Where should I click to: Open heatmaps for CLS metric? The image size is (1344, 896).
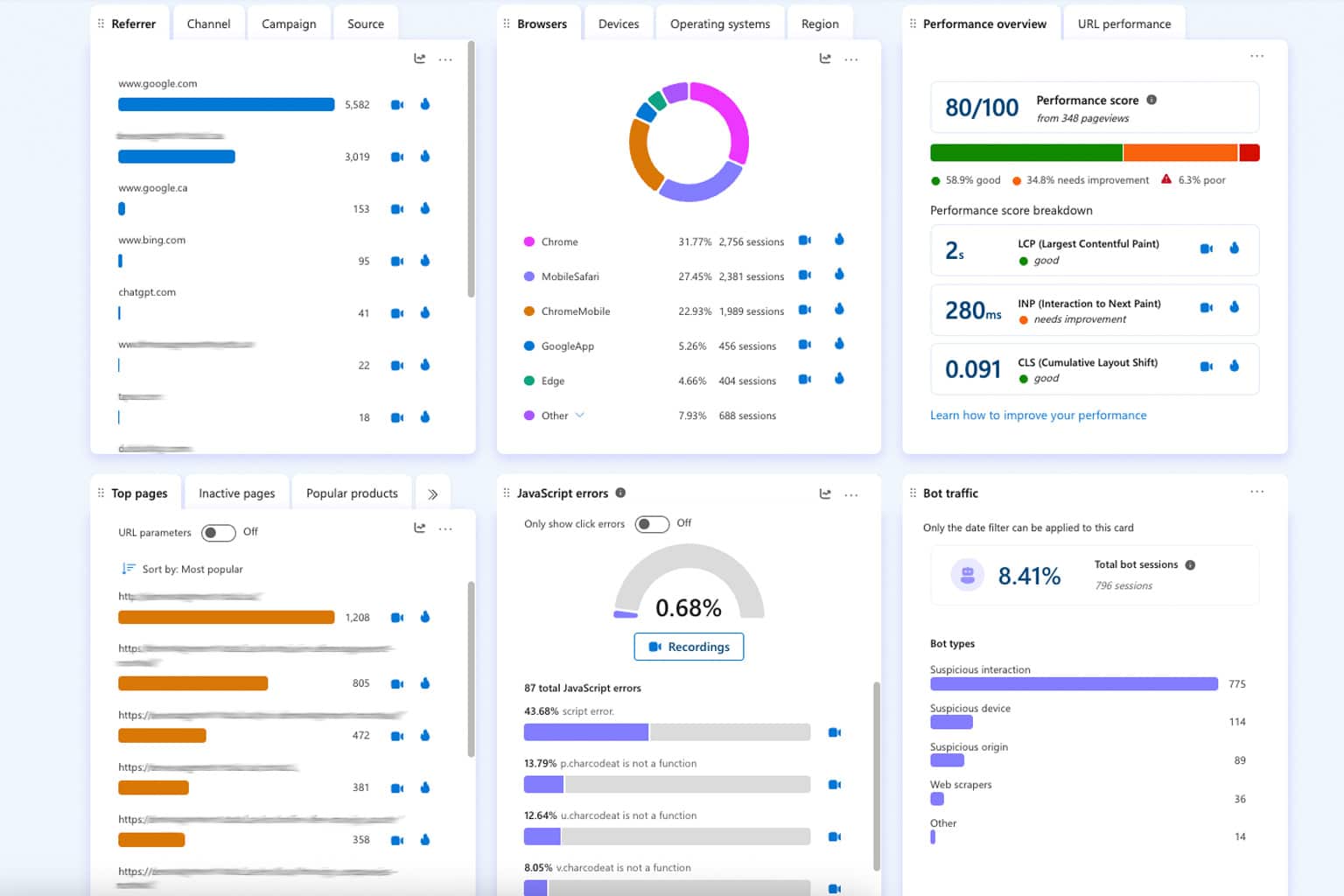(1234, 367)
